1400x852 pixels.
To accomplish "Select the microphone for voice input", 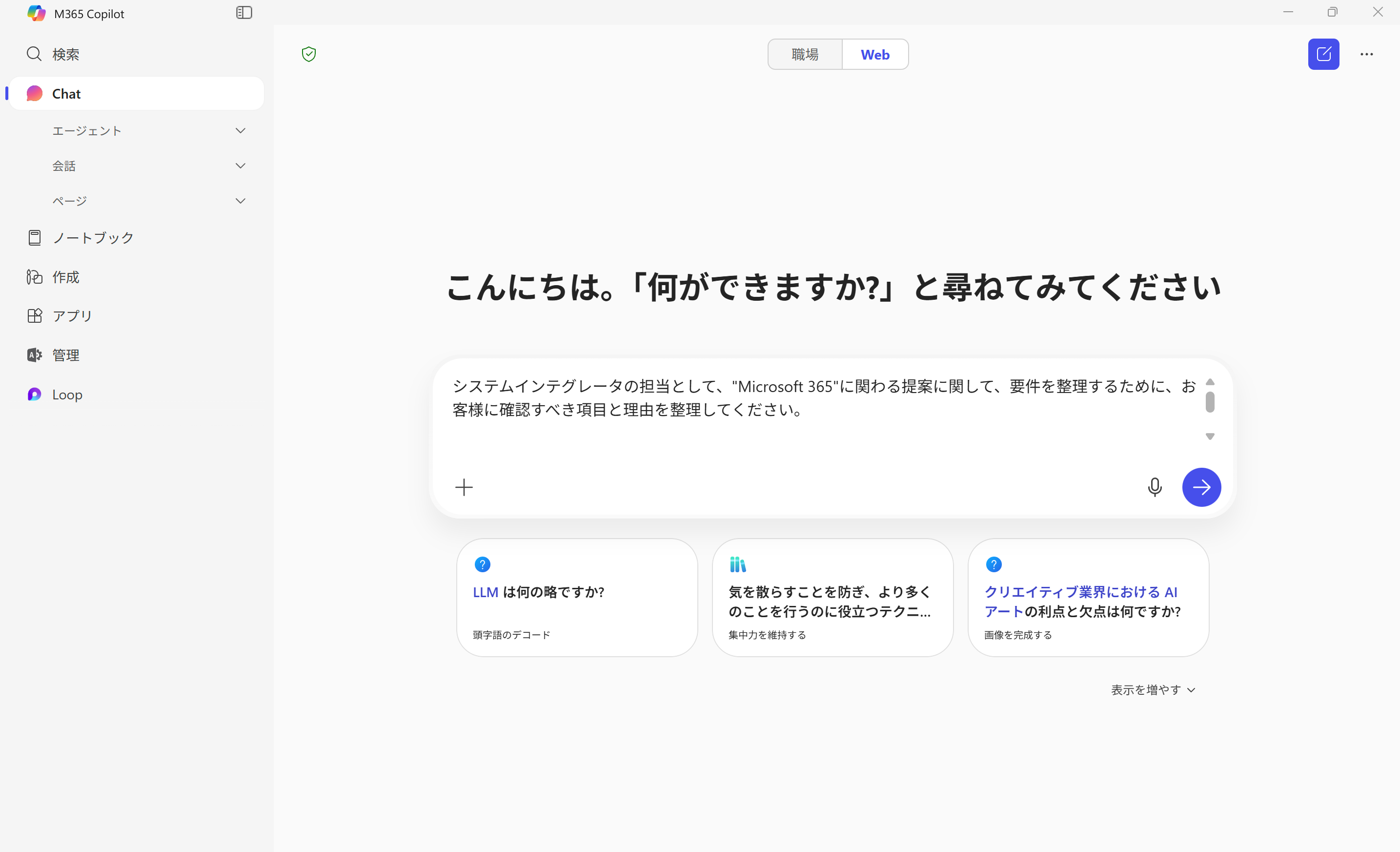I will [x=1155, y=487].
